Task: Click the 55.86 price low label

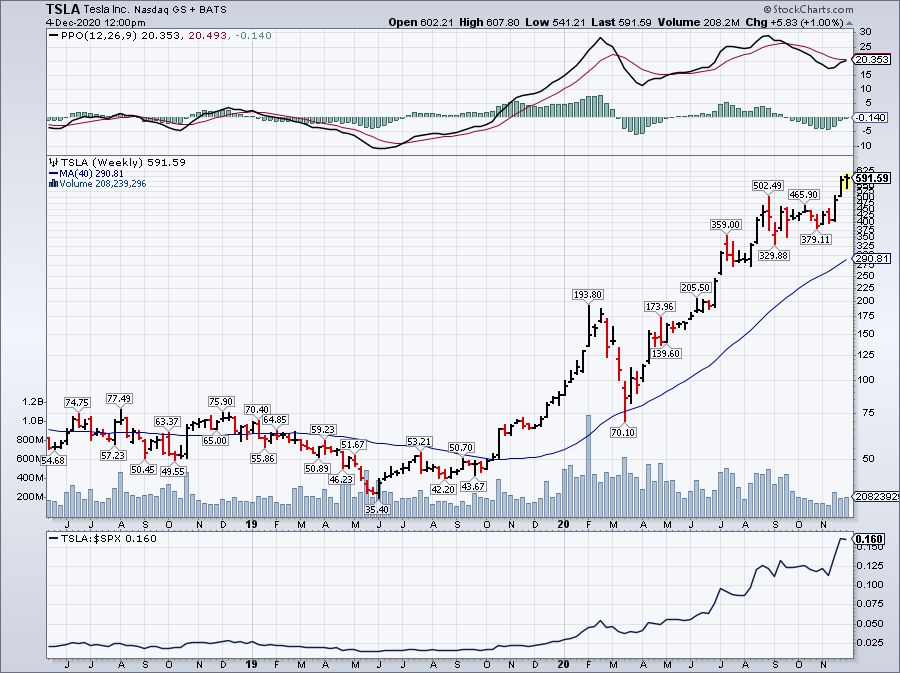Action: pyautogui.click(x=262, y=458)
